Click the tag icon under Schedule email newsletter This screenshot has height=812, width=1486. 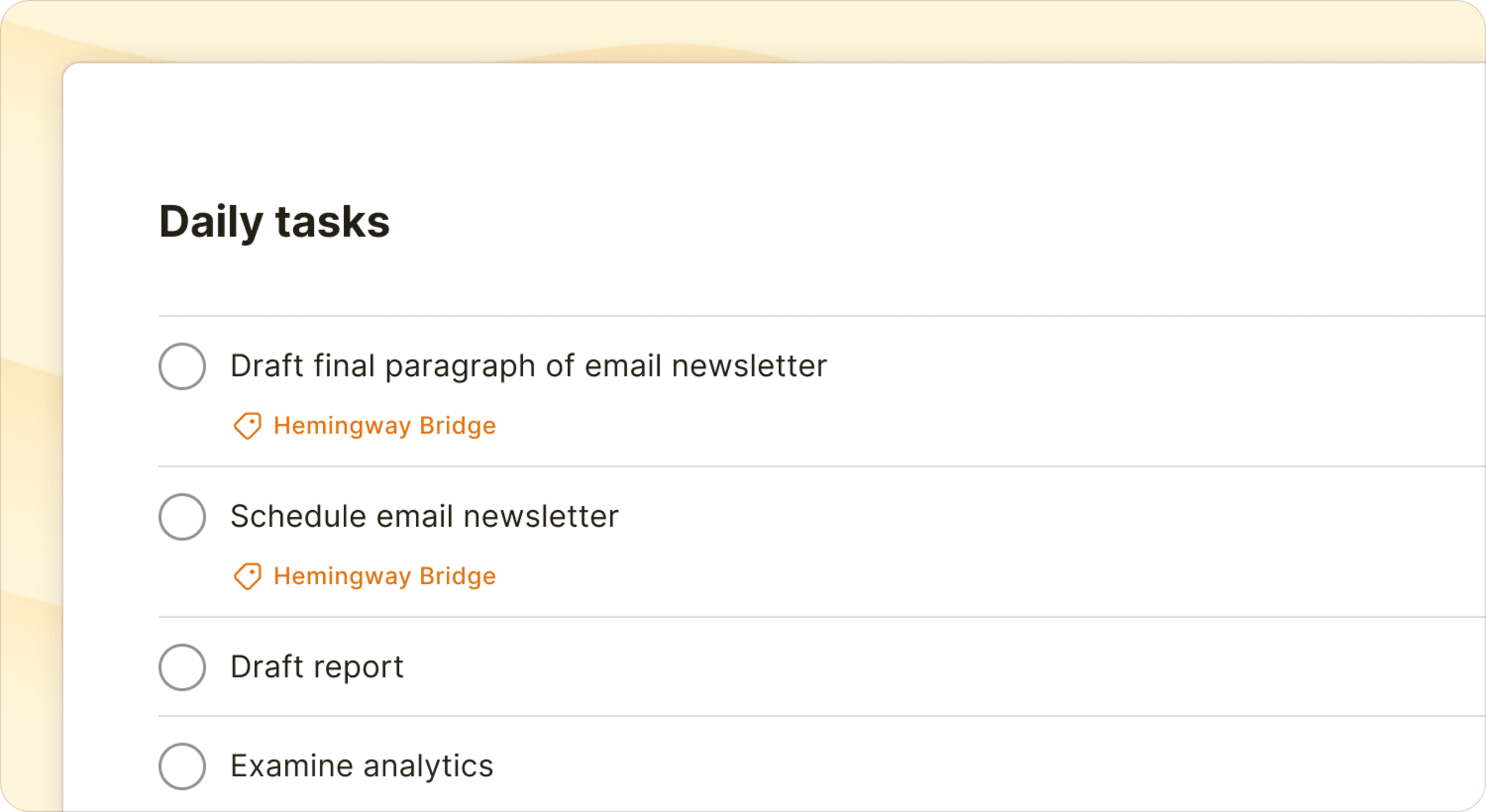coord(248,575)
